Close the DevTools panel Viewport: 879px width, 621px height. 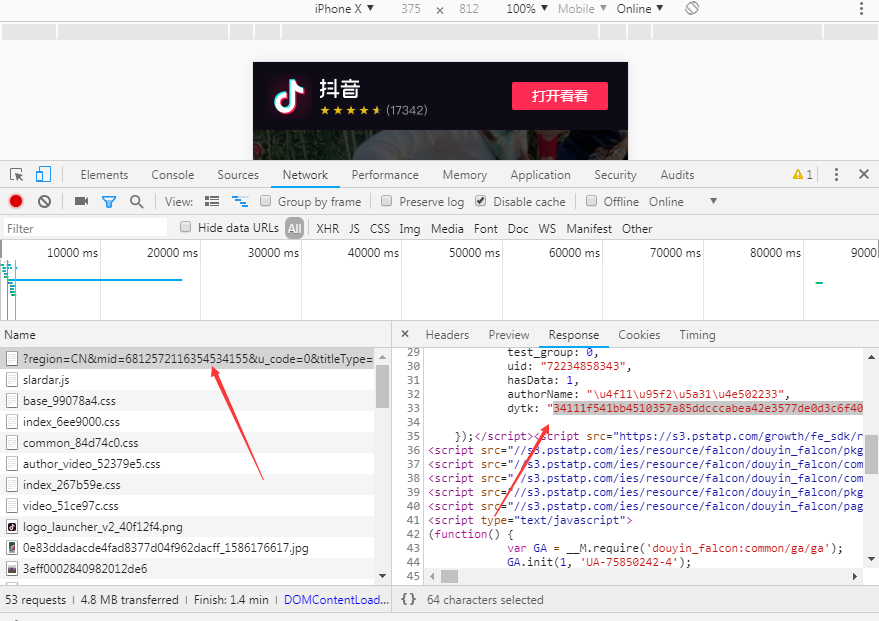click(x=864, y=174)
